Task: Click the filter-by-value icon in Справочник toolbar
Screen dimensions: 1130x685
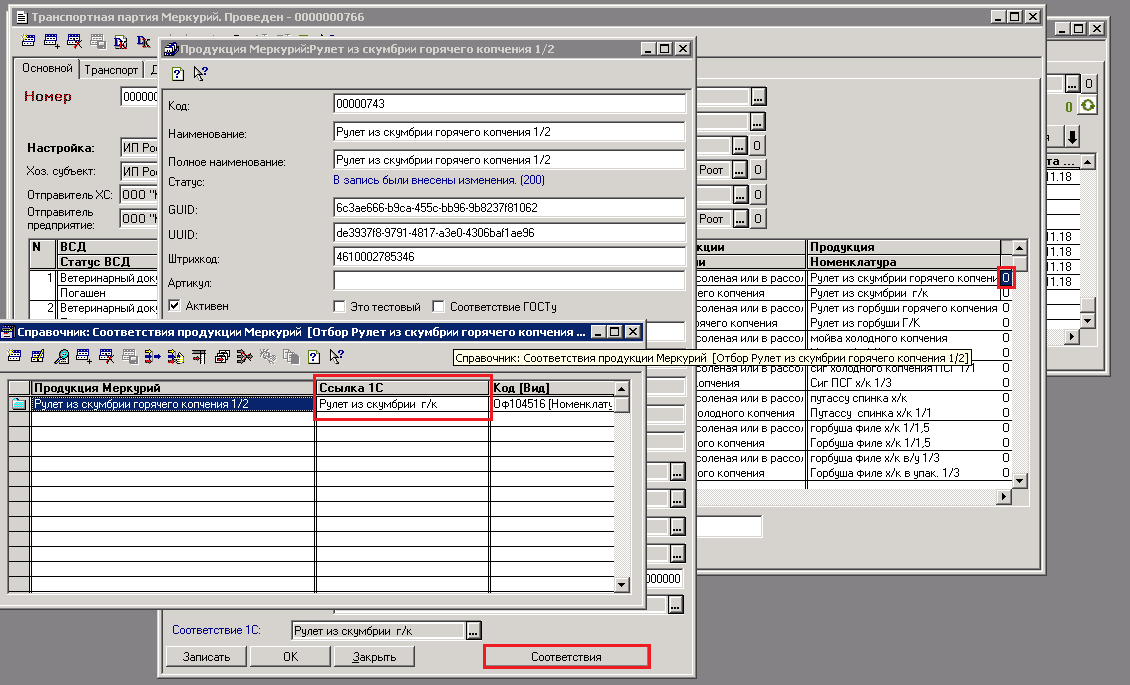Action: coord(244,356)
